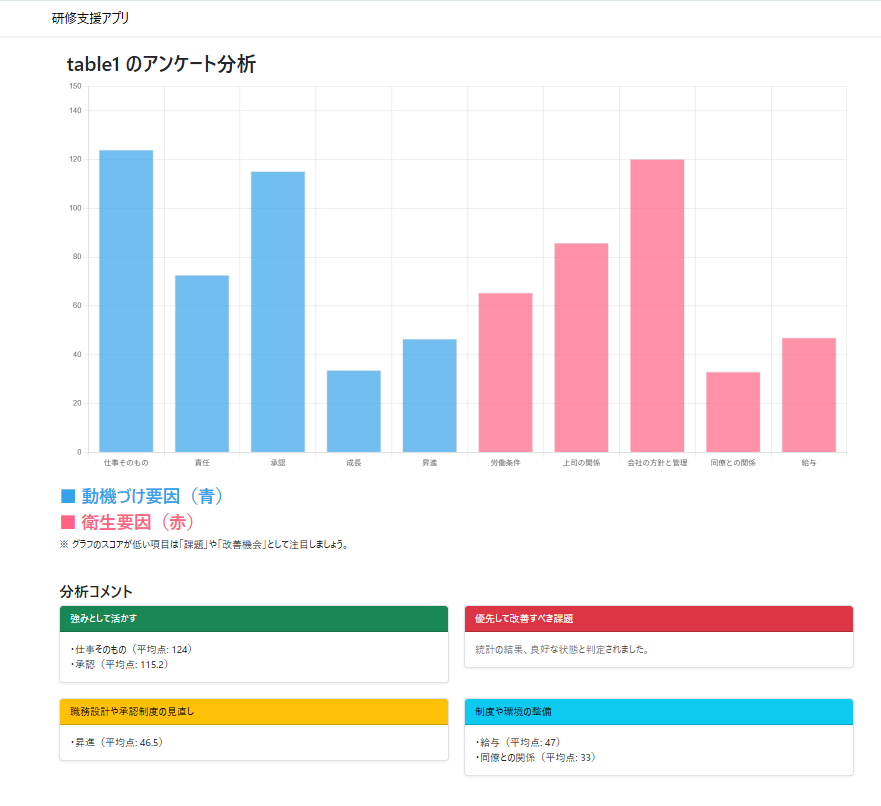Select the pink 労働条件 bar
Viewport: 881px width, 806px height.
coord(506,372)
